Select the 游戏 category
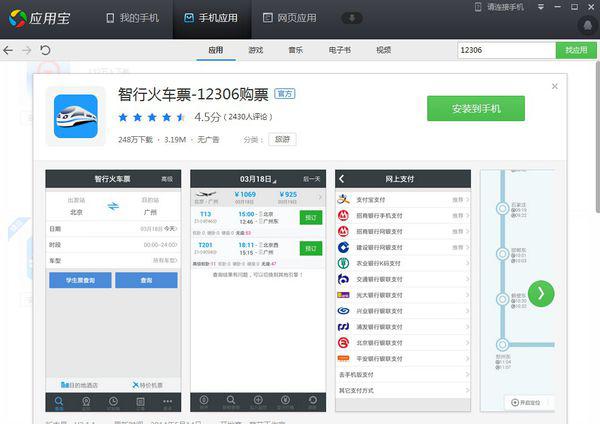The height and width of the screenshot is (424, 600). click(256, 49)
